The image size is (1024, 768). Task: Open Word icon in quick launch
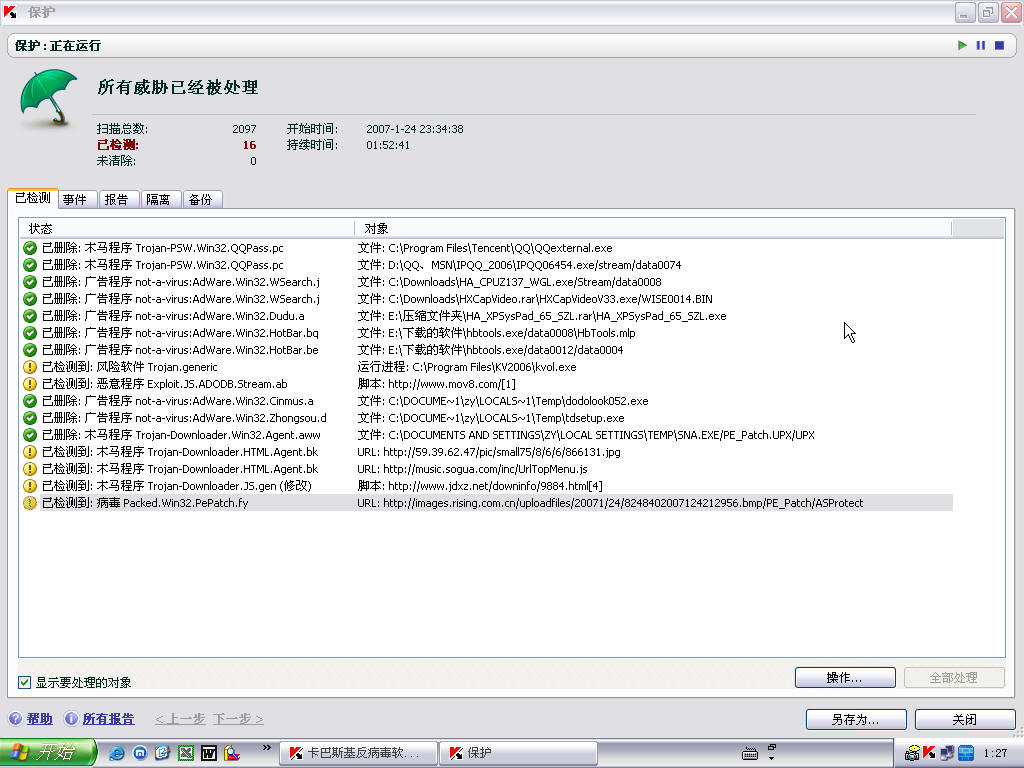click(208, 753)
